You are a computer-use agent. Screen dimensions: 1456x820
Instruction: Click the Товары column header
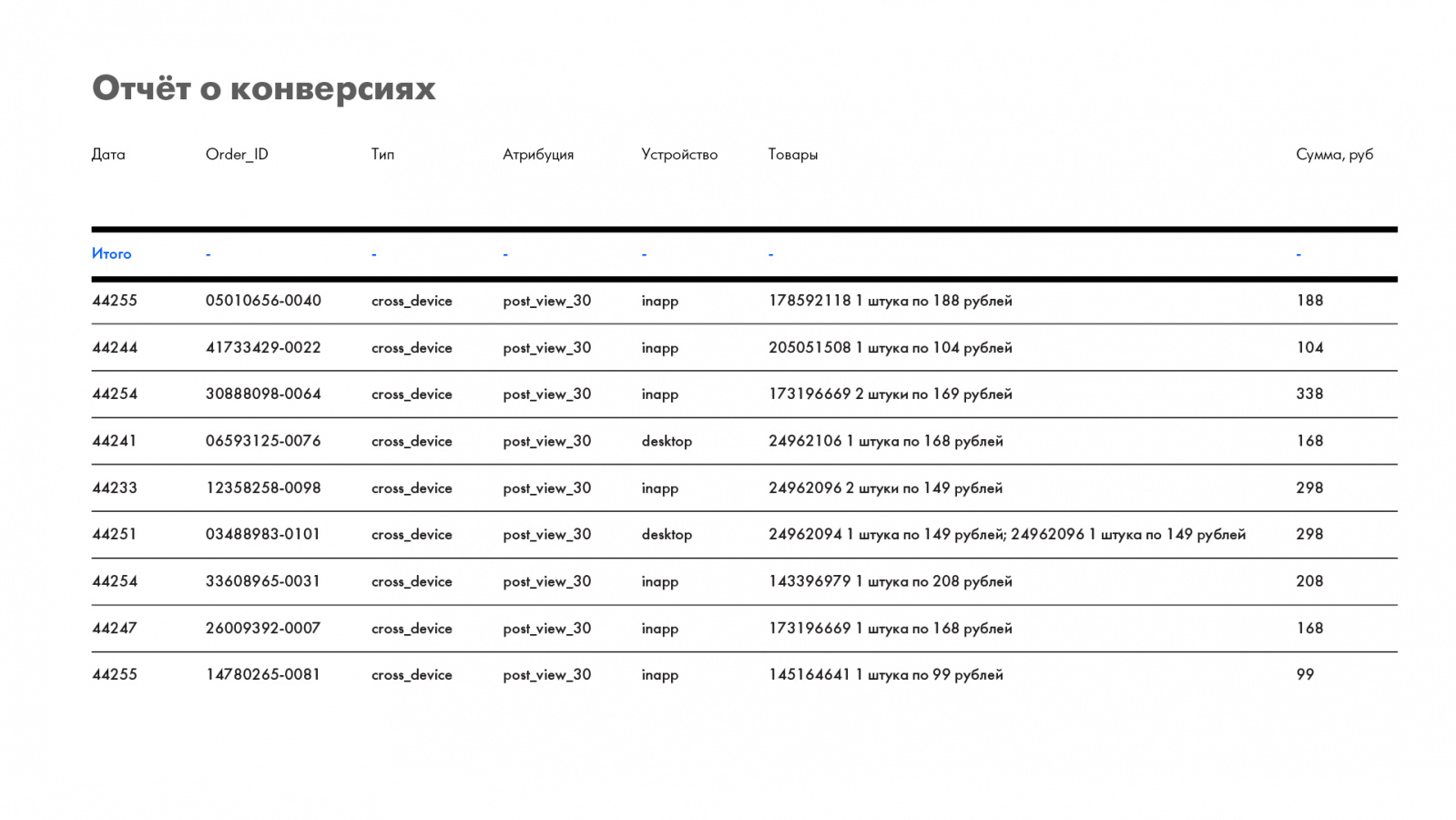(x=792, y=154)
